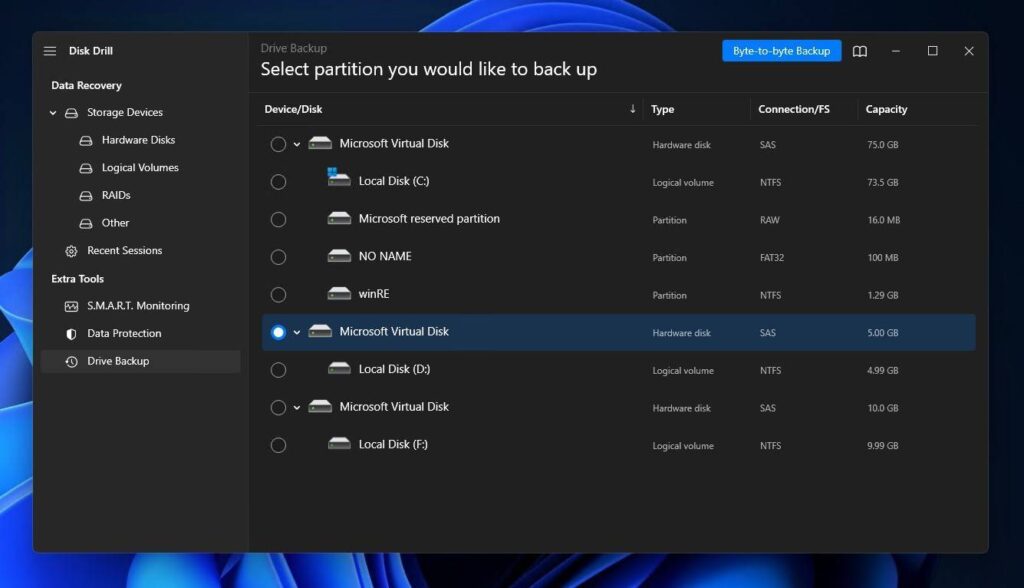The width and height of the screenshot is (1024, 588).
Task: Collapse the selected 5.00 GB Microsoft Virtual Disk
Action: [295, 331]
